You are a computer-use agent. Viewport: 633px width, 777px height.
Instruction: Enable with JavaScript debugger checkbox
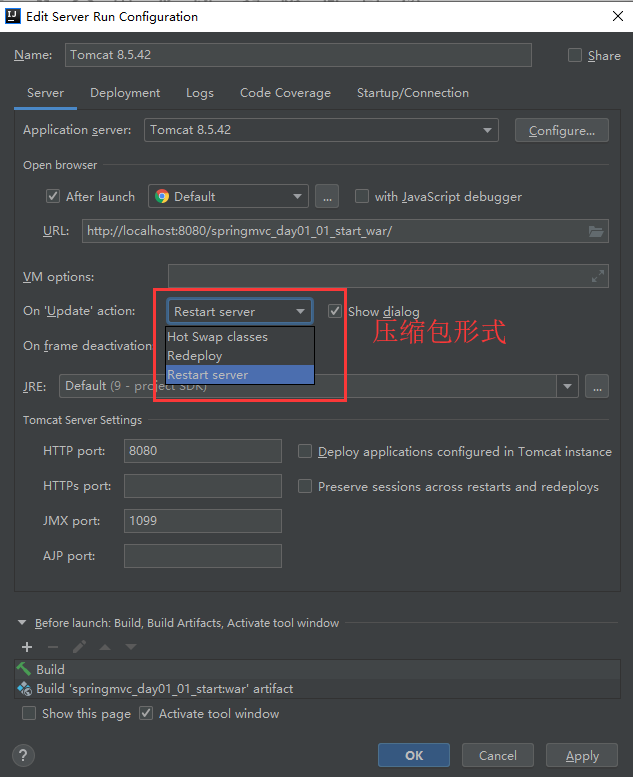pyautogui.click(x=362, y=196)
